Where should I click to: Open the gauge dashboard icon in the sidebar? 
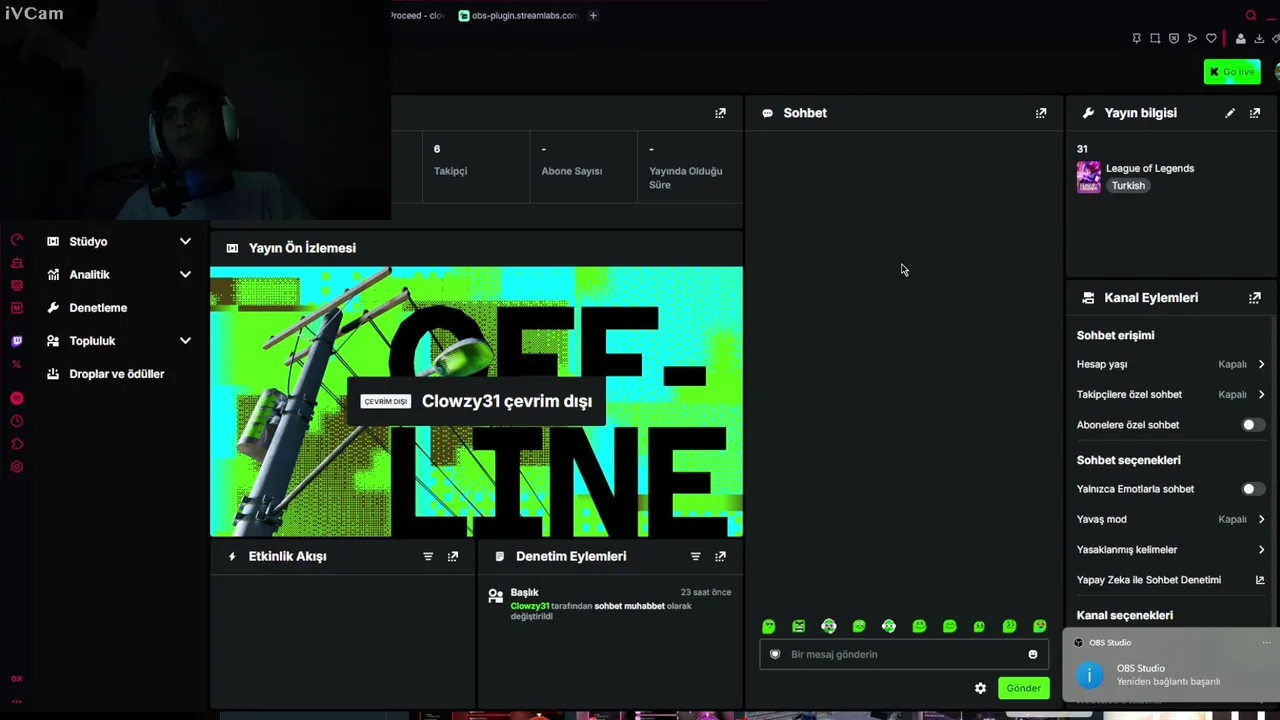17,240
